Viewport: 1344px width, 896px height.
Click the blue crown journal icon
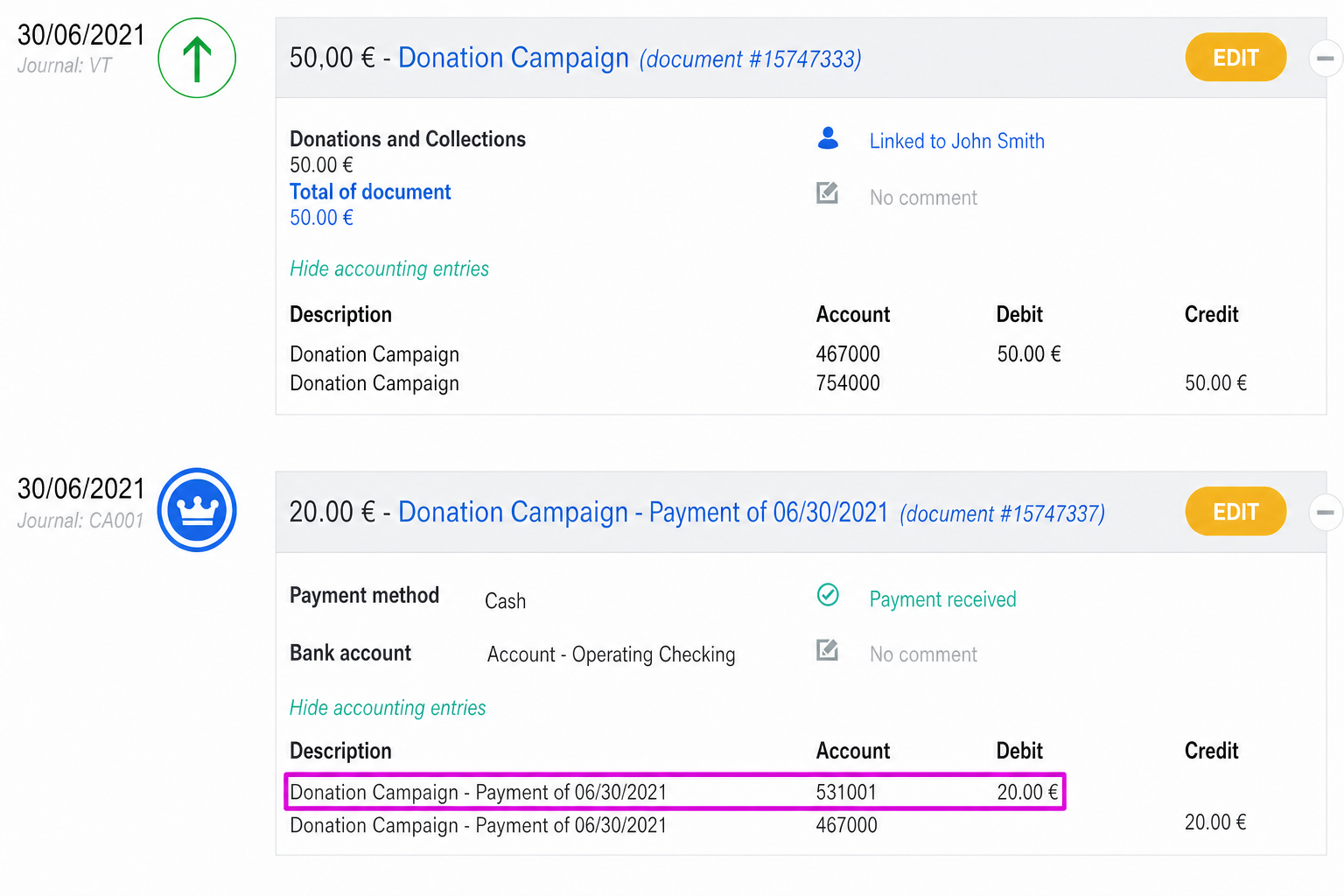point(197,510)
